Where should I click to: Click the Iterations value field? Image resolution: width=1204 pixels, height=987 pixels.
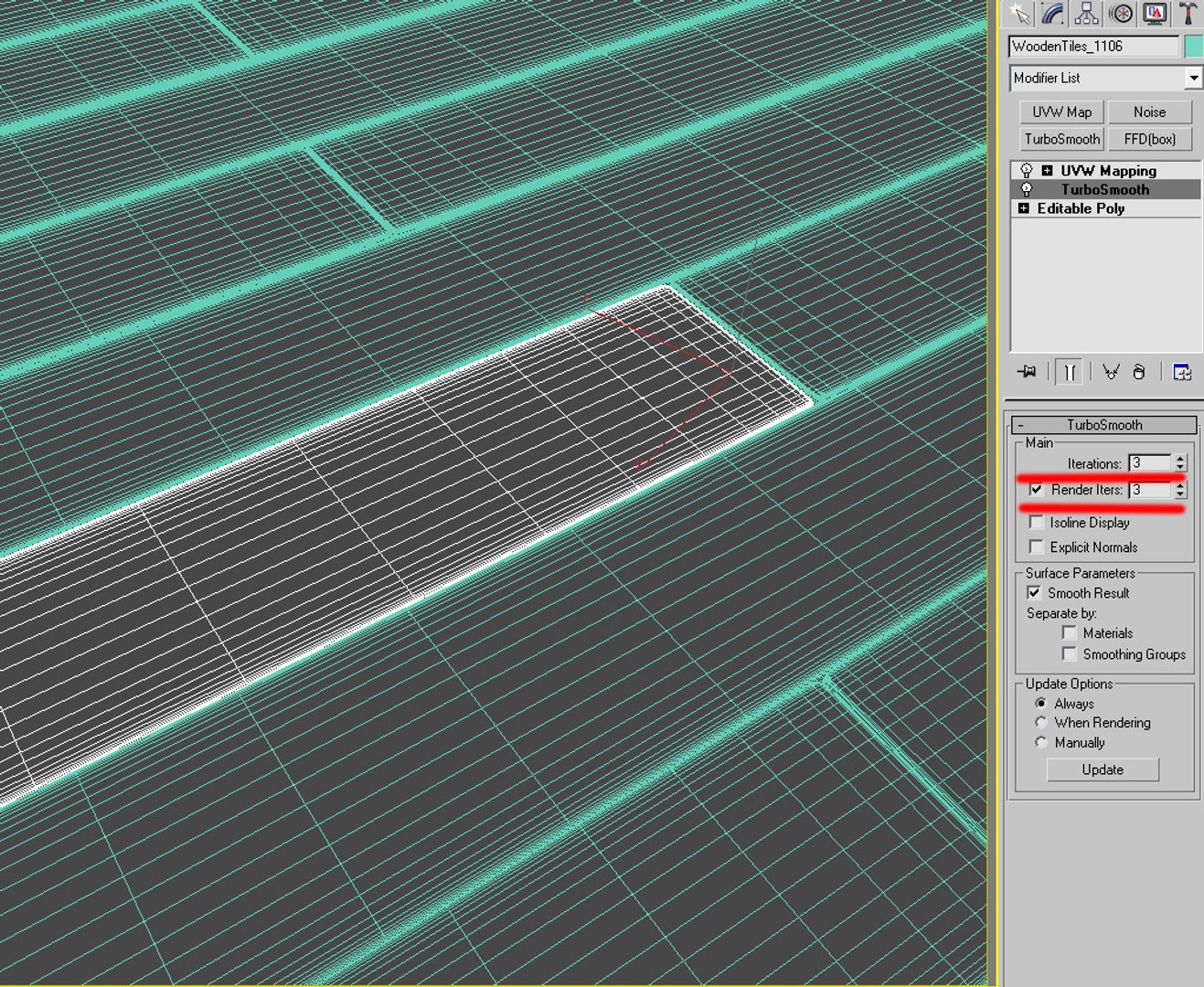click(1150, 463)
